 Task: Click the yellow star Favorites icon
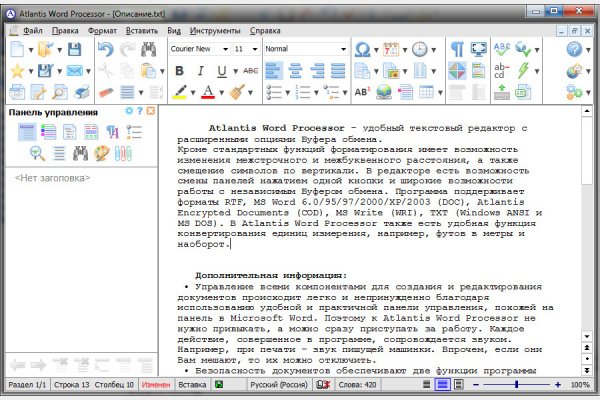[x=17, y=71]
